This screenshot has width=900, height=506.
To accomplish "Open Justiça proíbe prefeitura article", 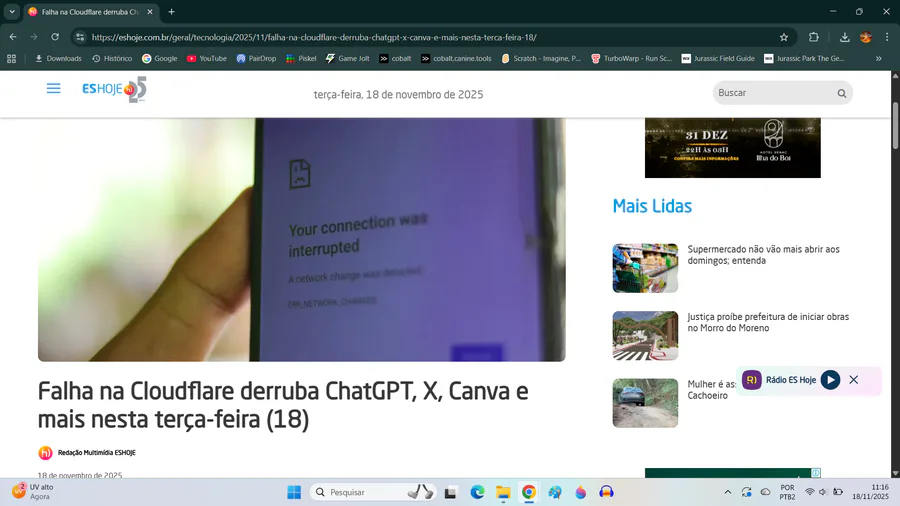I will [768, 322].
